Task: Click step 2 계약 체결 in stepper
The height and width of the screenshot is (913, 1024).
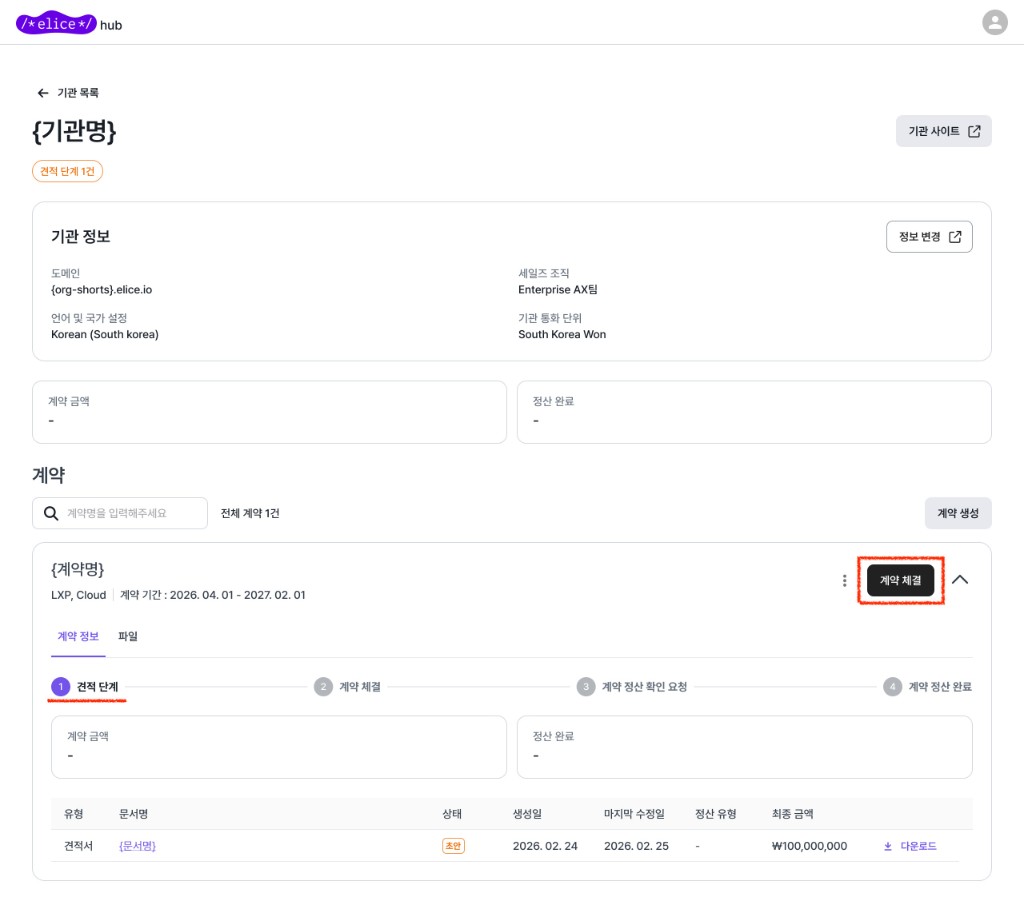Action: click(347, 686)
